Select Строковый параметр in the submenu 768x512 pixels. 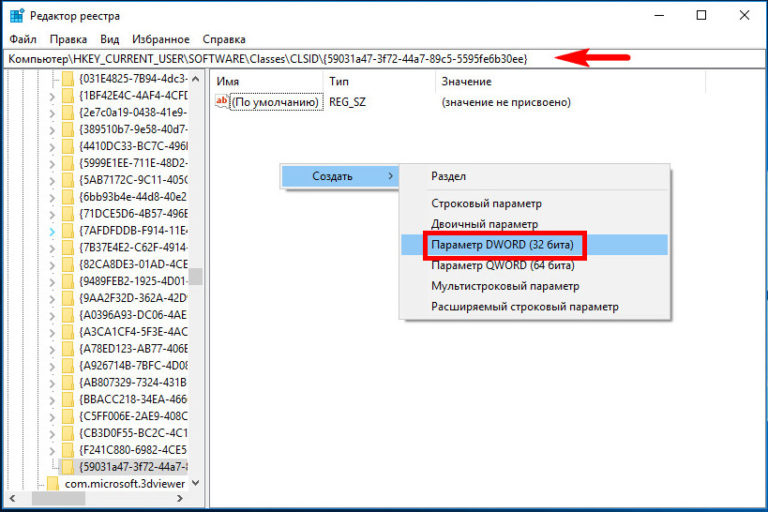[486, 203]
